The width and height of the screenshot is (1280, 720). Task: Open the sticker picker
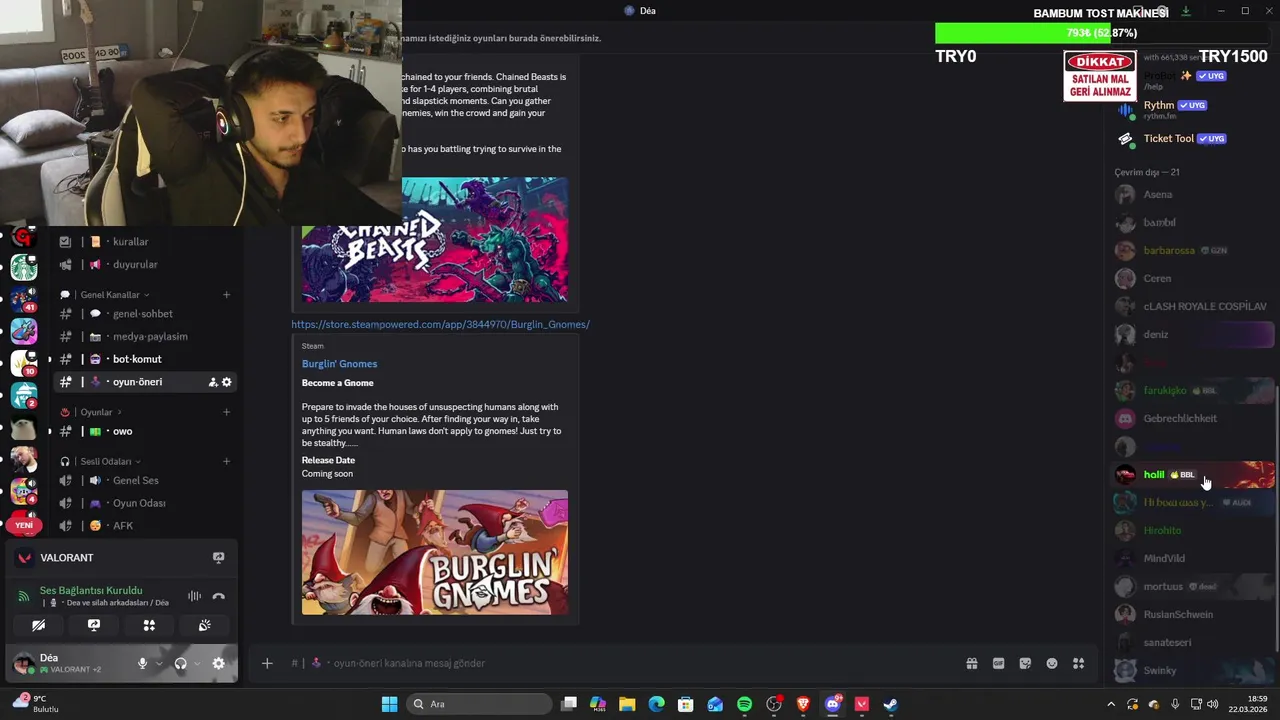[x=1025, y=663]
